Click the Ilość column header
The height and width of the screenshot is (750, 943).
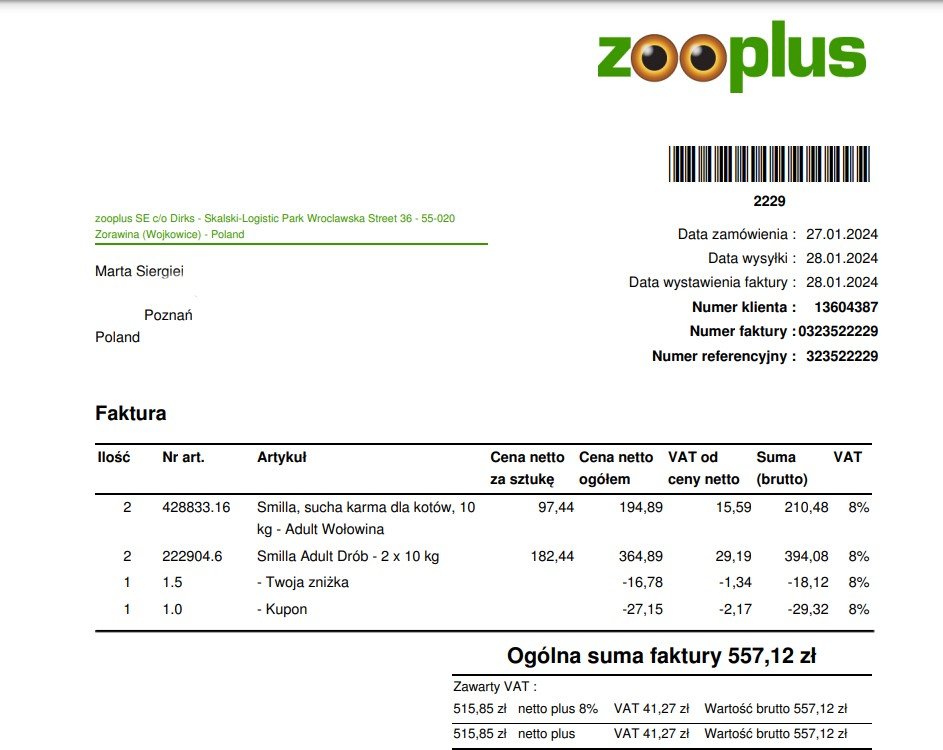coord(114,457)
